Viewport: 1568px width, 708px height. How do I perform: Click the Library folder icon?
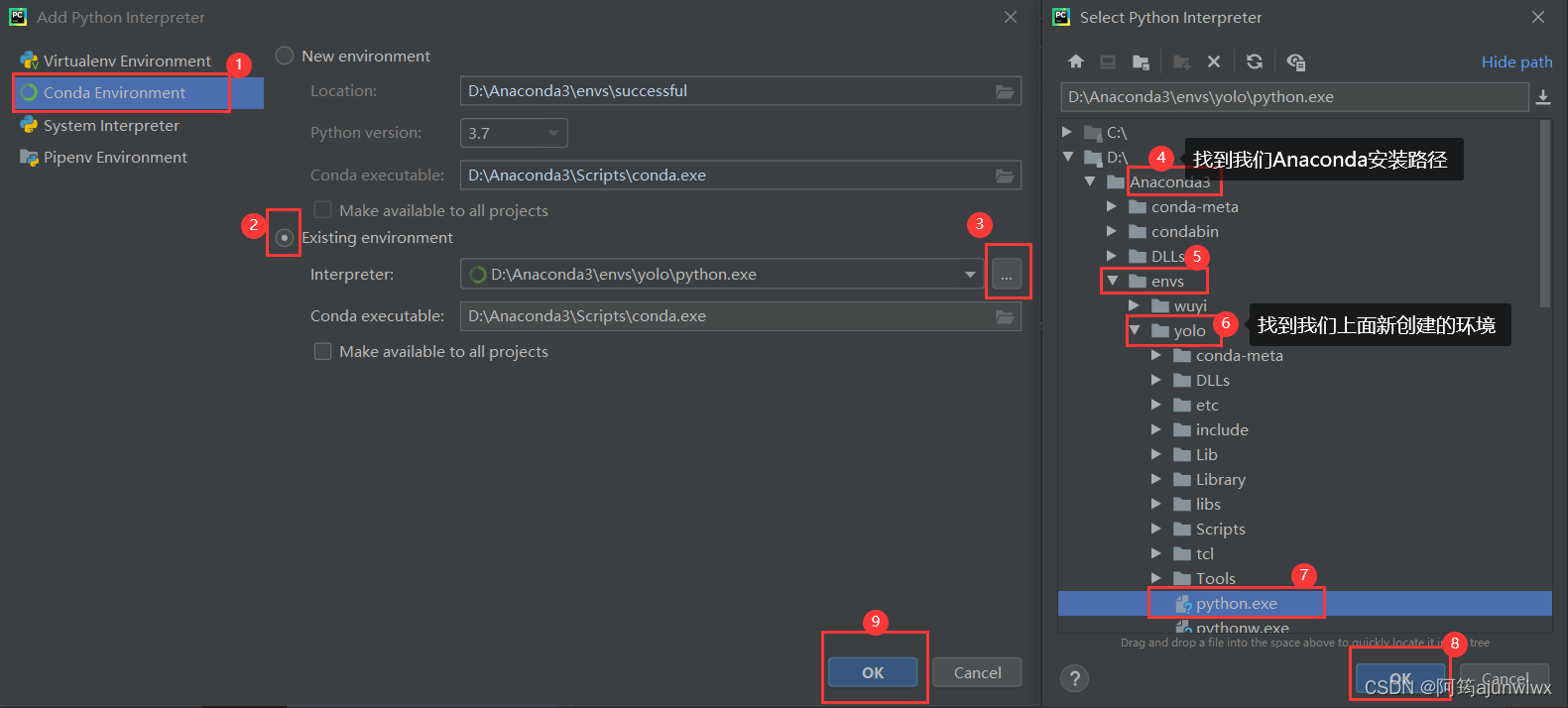1182,479
